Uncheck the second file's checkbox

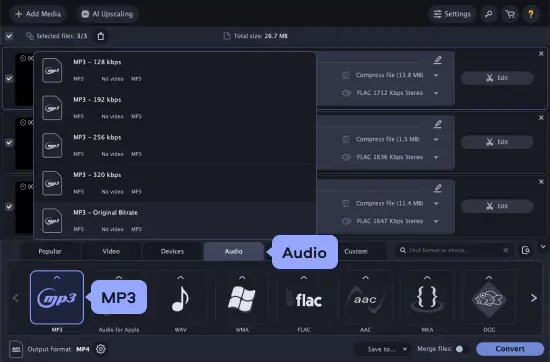coord(9,143)
